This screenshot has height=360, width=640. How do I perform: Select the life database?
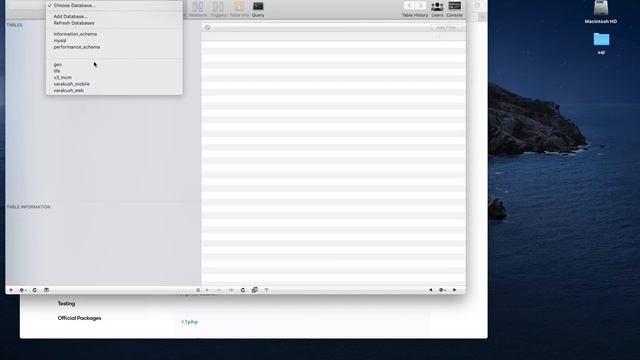[114, 71]
